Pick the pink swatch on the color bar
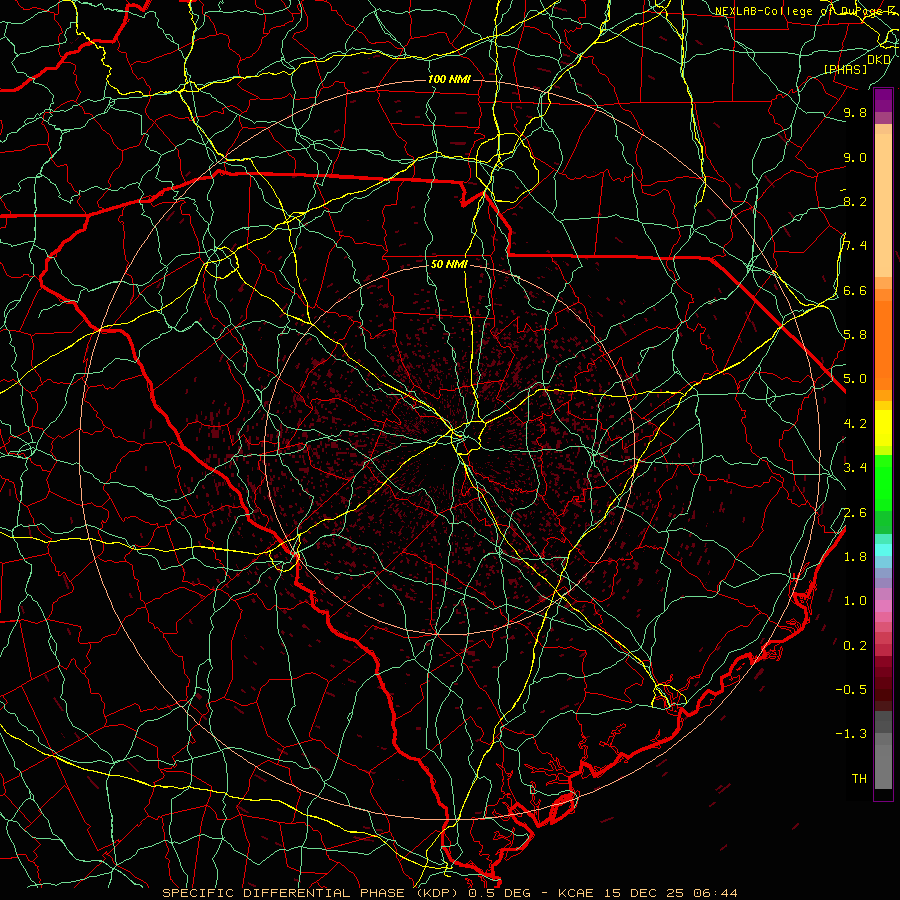Screen dimensions: 900x900 [883, 606]
